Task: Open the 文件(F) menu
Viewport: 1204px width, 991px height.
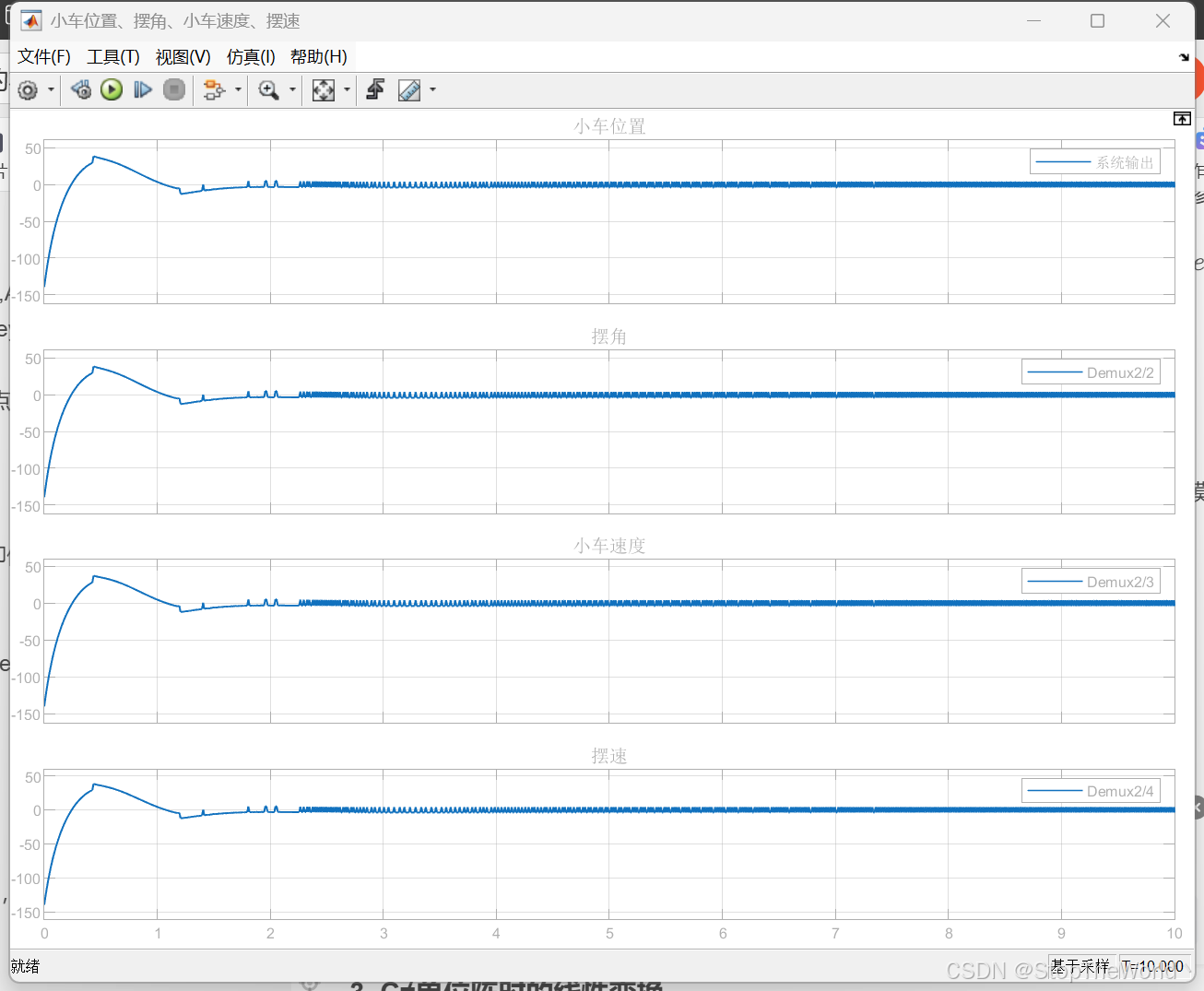Action: point(44,56)
